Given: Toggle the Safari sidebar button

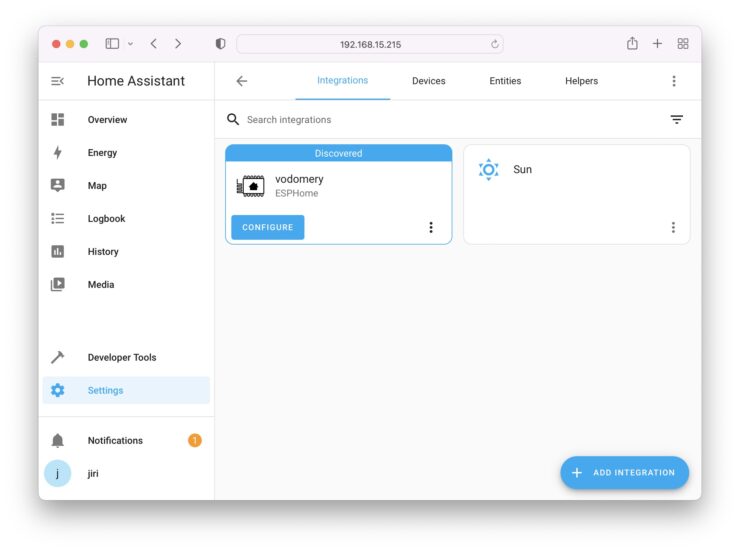Looking at the screenshot, I should (x=112, y=44).
